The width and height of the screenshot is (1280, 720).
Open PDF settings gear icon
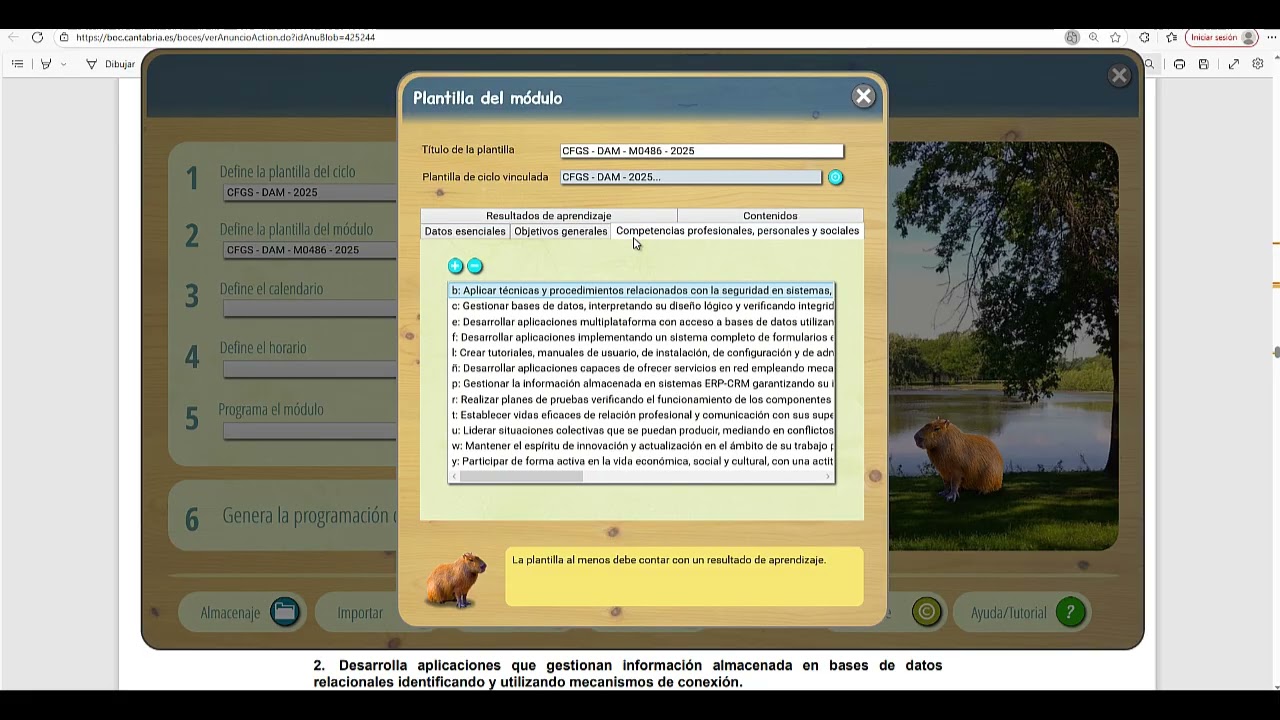coord(1258,64)
